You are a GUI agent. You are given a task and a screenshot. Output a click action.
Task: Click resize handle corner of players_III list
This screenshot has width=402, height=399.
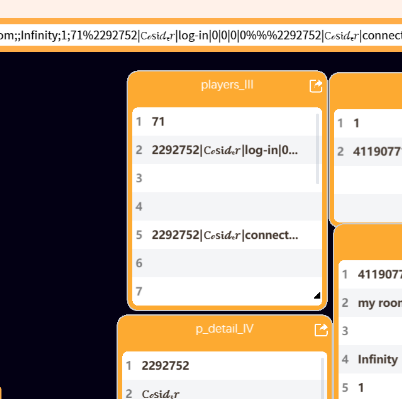[x=317, y=295]
